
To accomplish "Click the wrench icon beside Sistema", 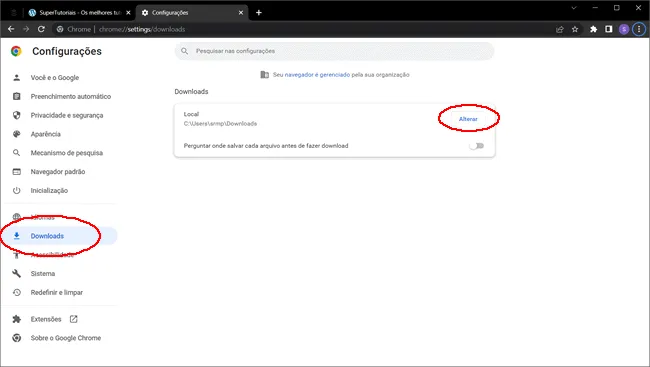I will [17, 274].
